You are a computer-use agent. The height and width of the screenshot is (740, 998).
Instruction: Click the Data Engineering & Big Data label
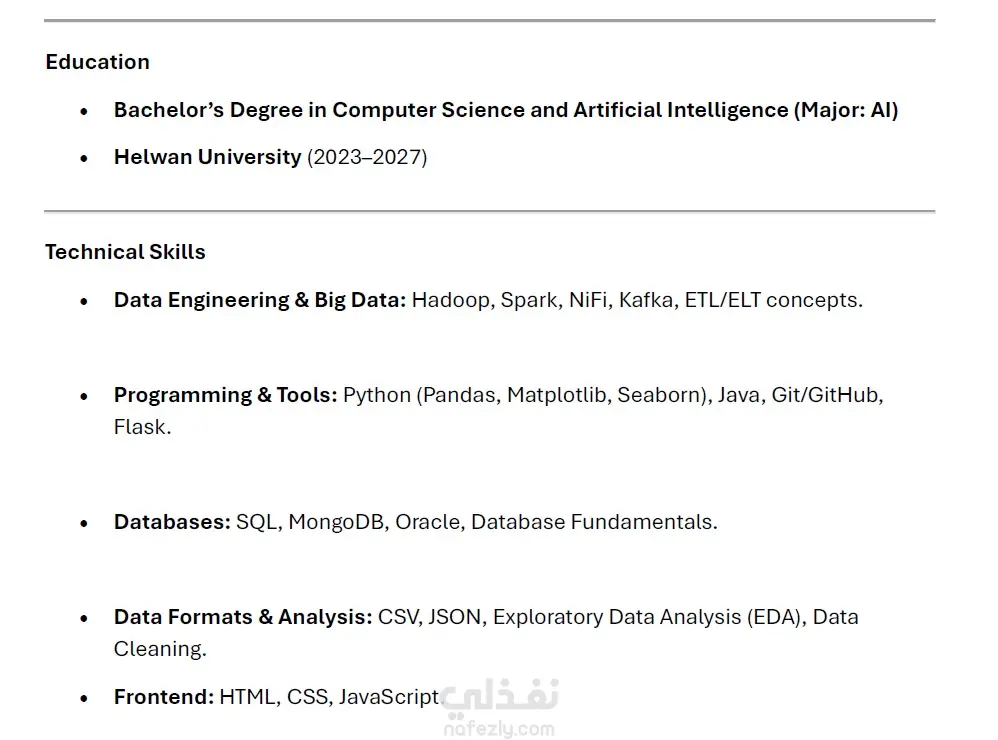click(260, 300)
